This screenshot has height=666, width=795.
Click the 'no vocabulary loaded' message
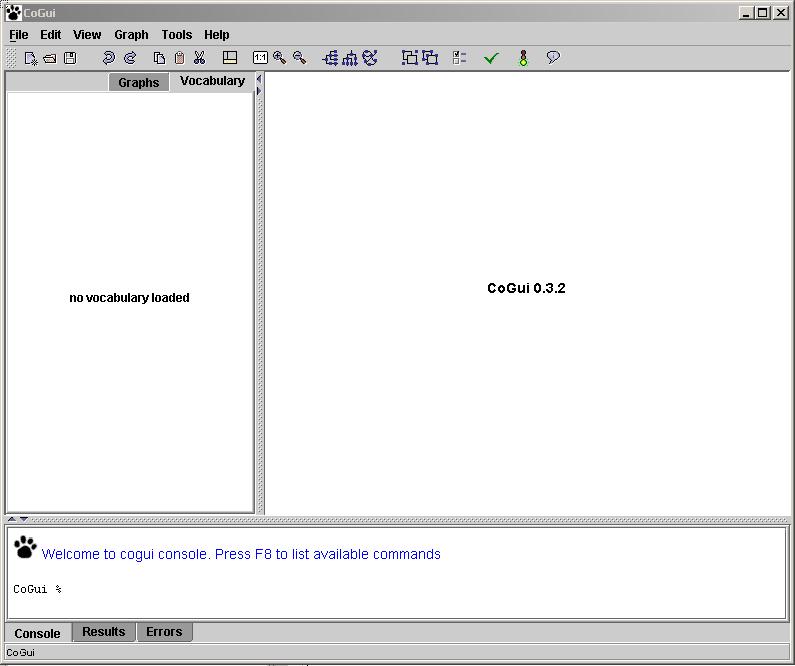[x=129, y=298]
